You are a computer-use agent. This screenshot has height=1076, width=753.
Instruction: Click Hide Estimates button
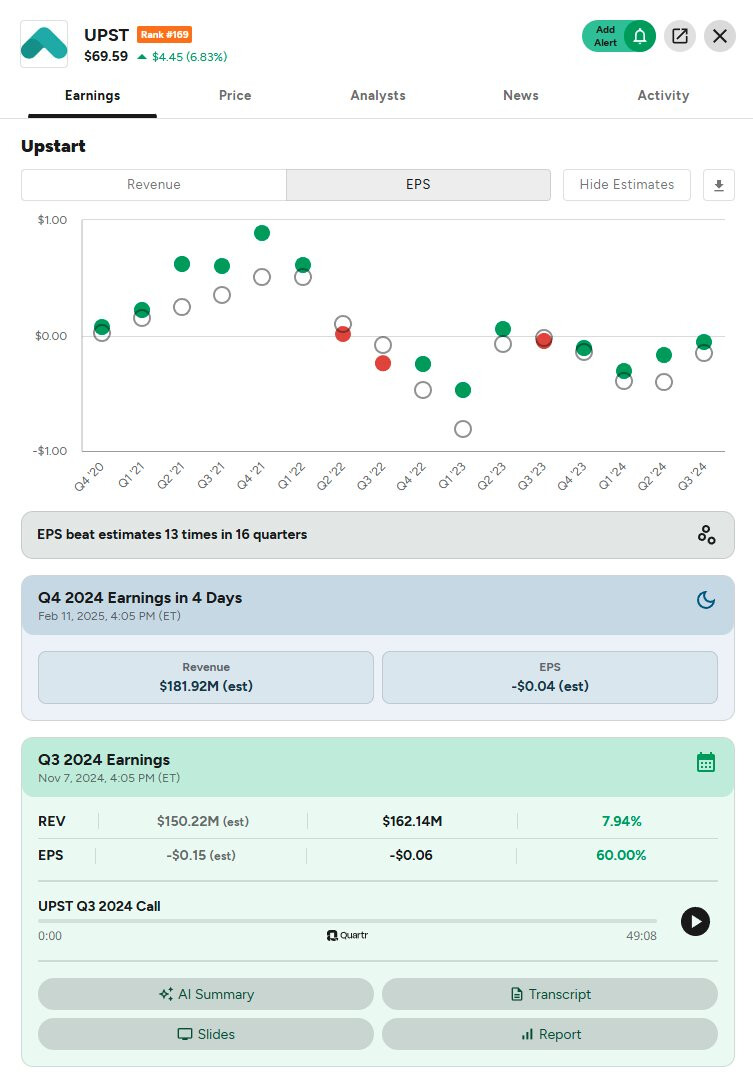(627, 185)
